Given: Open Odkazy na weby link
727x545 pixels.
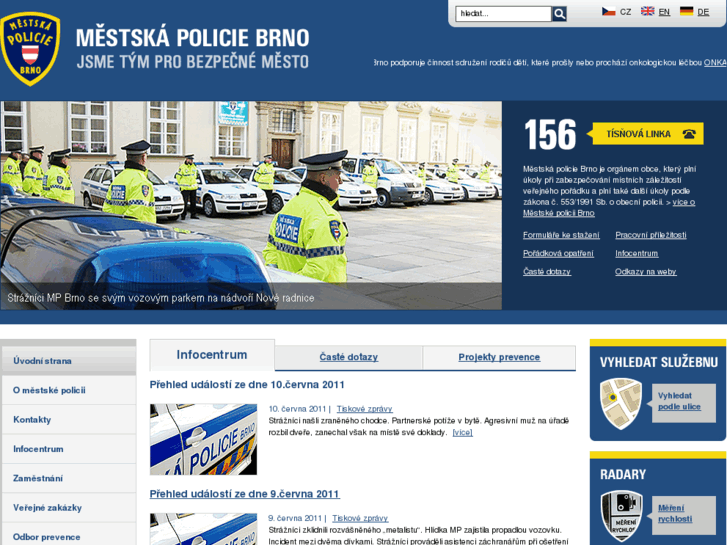Looking at the screenshot, I should 645,271.
